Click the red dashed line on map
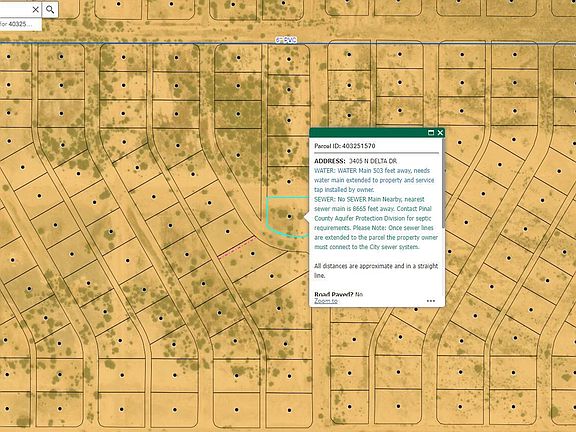The image size is (576, 432). [x=237, y=248]
